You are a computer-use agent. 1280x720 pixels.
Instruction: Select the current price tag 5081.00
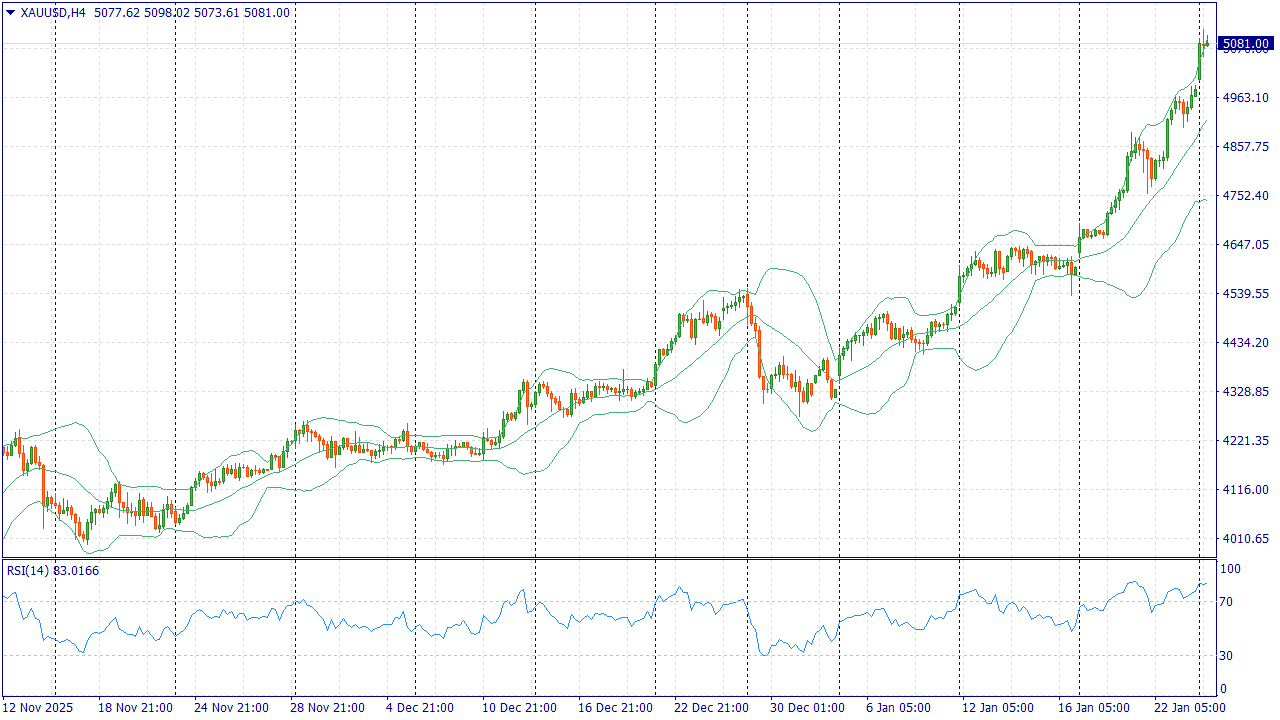click(1245, 43)
